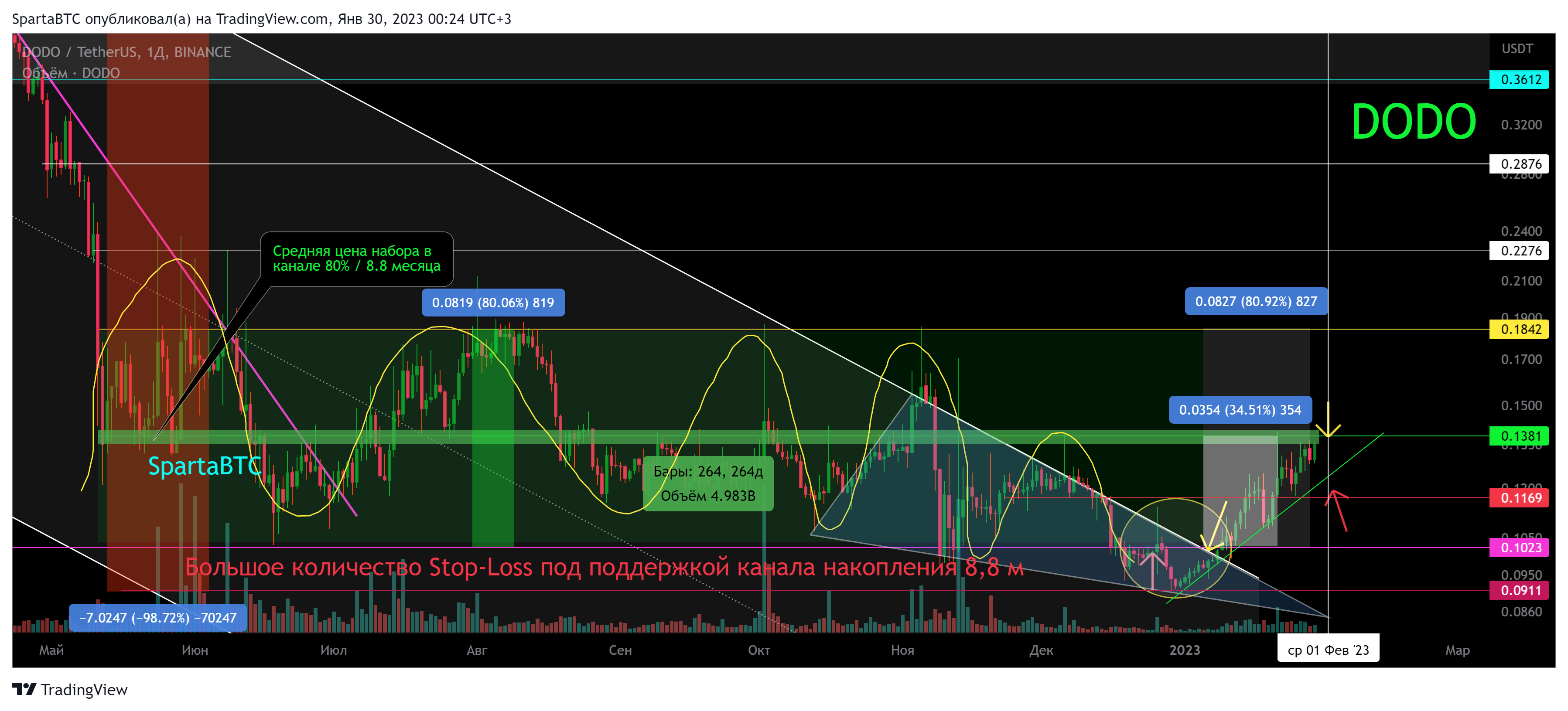Click the TradingView logo at bottom left

coord(70,690)
